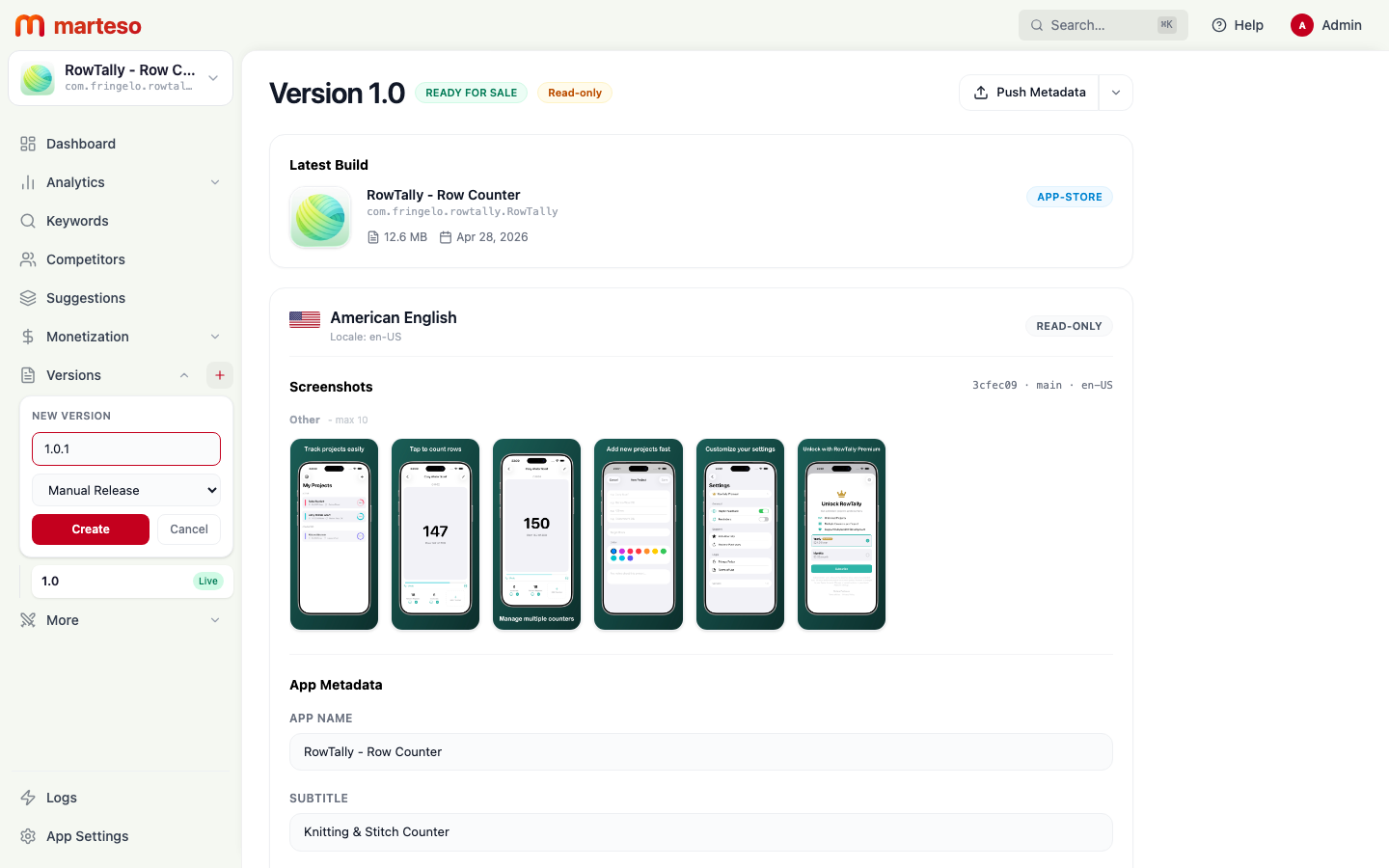Image resolution: width=1389 pixels, height=868 pixels.
Task: Click the App Settings gear icon
Action: click(28, 836)
